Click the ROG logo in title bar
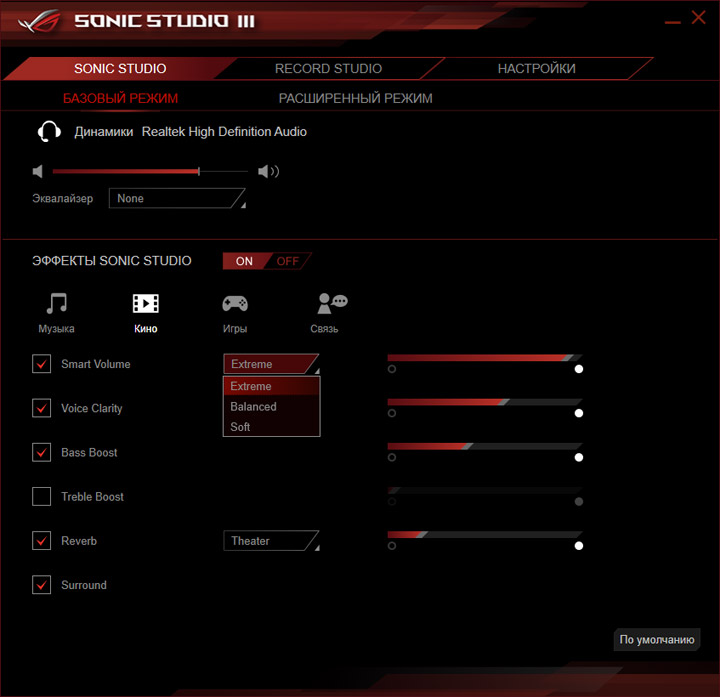The height and width of the screenshot is (697, 720). (39, 21)
